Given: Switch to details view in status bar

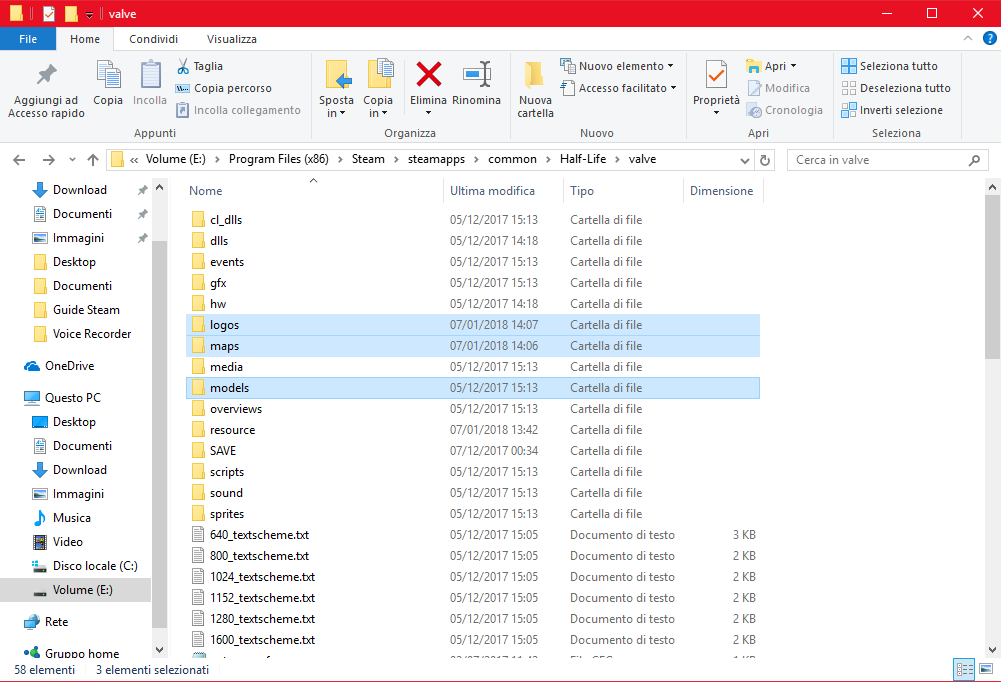Looking at the screenshot, I should 964,669.
